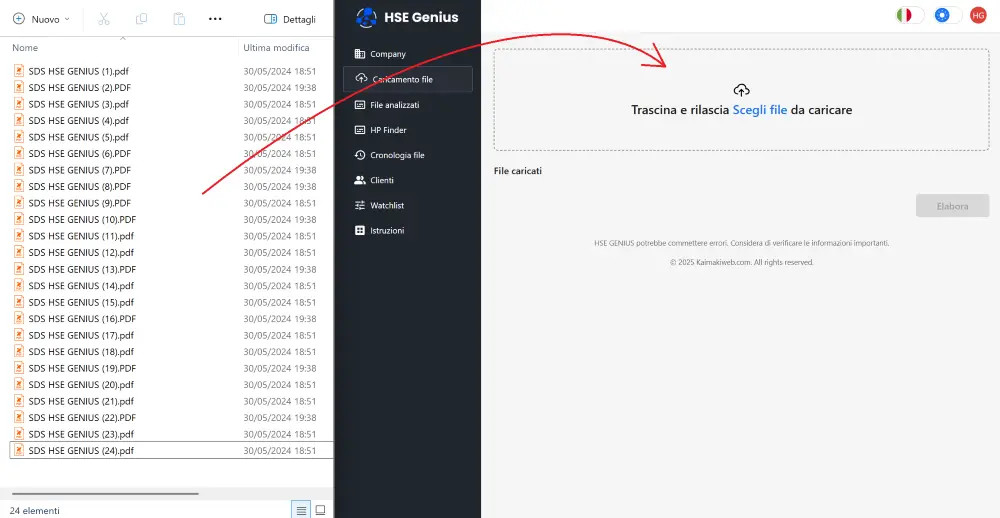This screenshot has height=518, width=1000.
Task: Click the copy icon in Explorer toolbar
Action: pyautogui.click(x=141, y=19)
